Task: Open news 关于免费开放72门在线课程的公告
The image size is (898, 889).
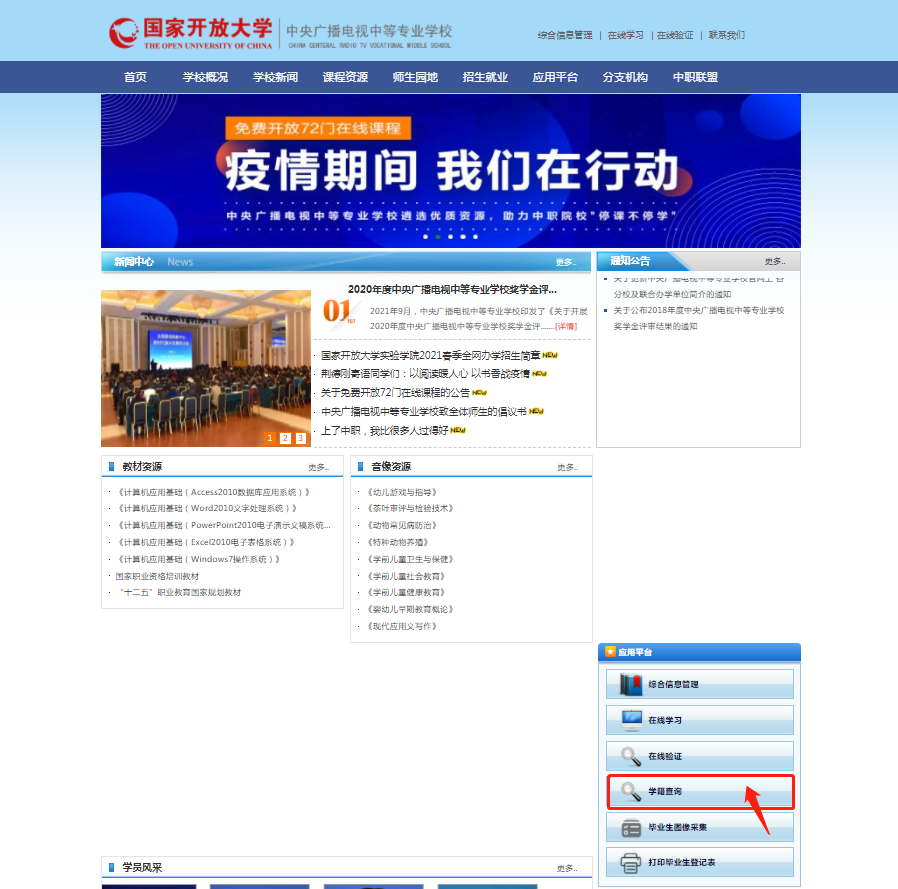Action: pyautogui.click(x=395, y=393)
